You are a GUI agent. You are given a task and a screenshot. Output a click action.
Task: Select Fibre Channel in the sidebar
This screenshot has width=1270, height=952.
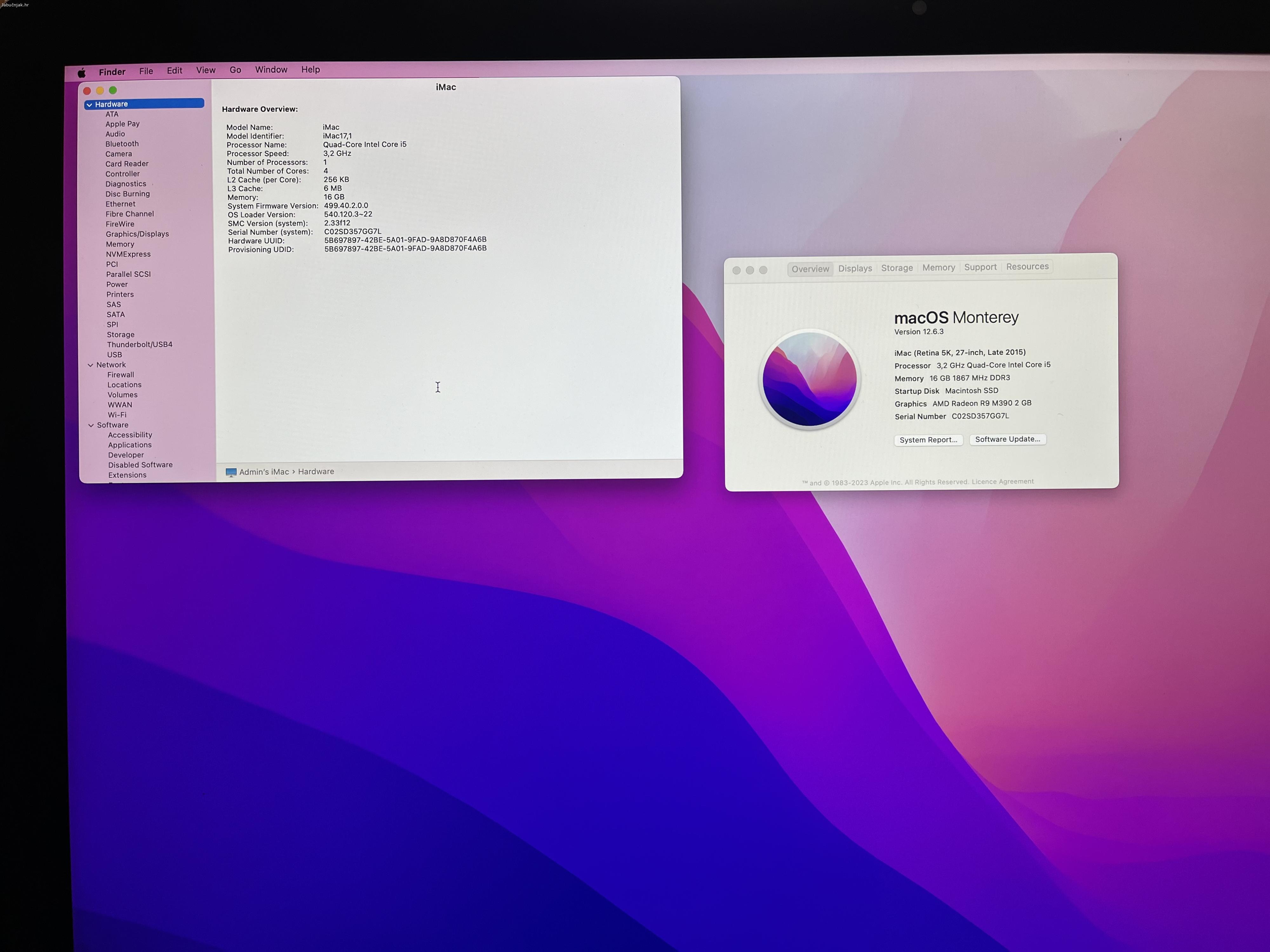tap(130, 214)
